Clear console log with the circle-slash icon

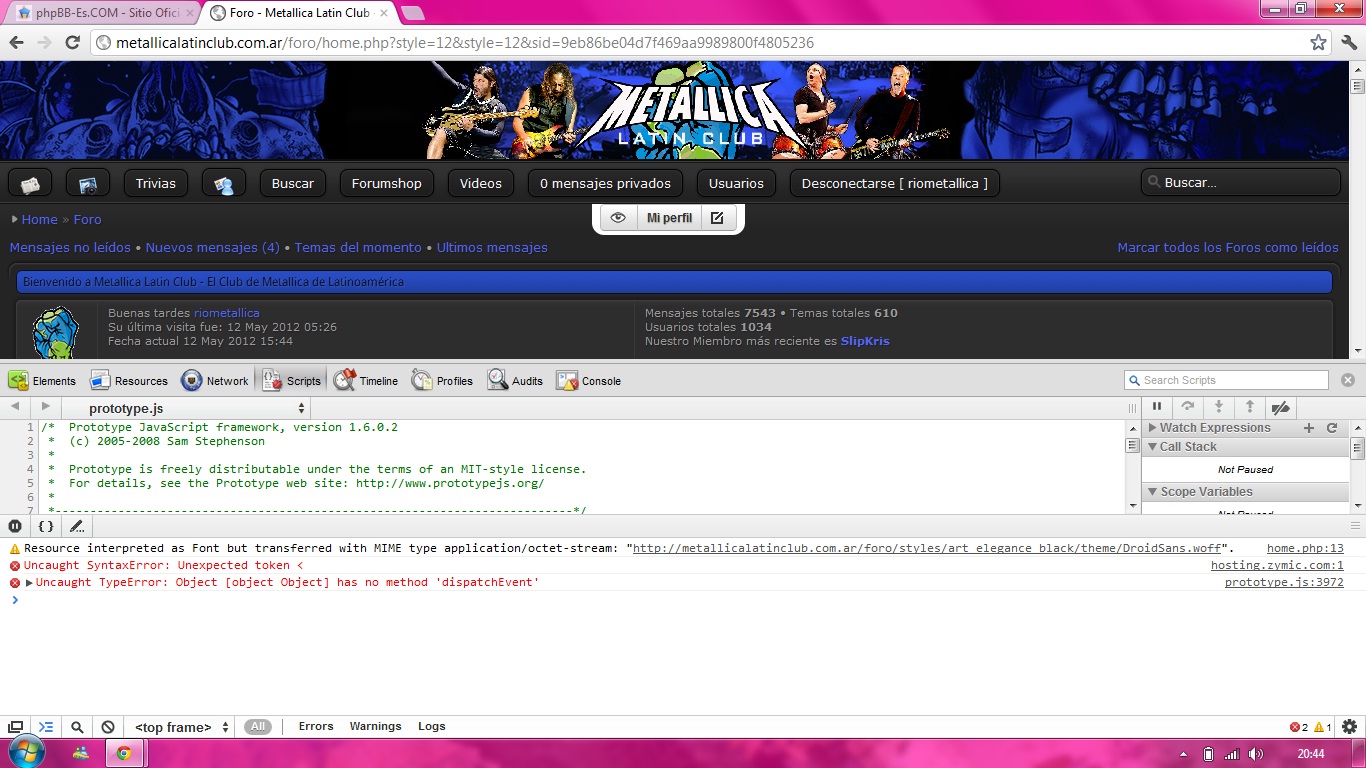(108, 727)
